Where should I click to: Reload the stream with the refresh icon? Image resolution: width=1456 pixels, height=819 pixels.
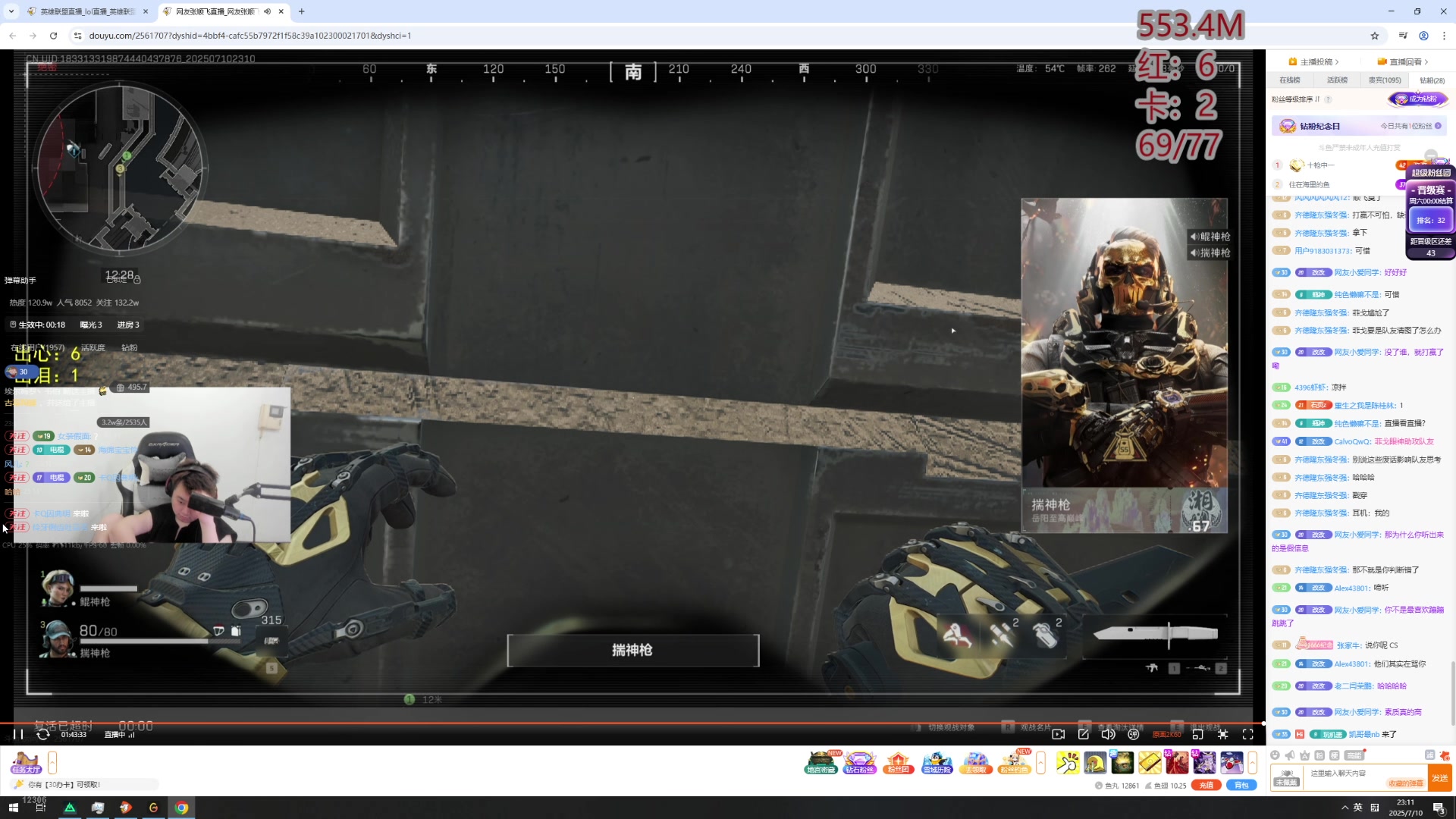43,734
